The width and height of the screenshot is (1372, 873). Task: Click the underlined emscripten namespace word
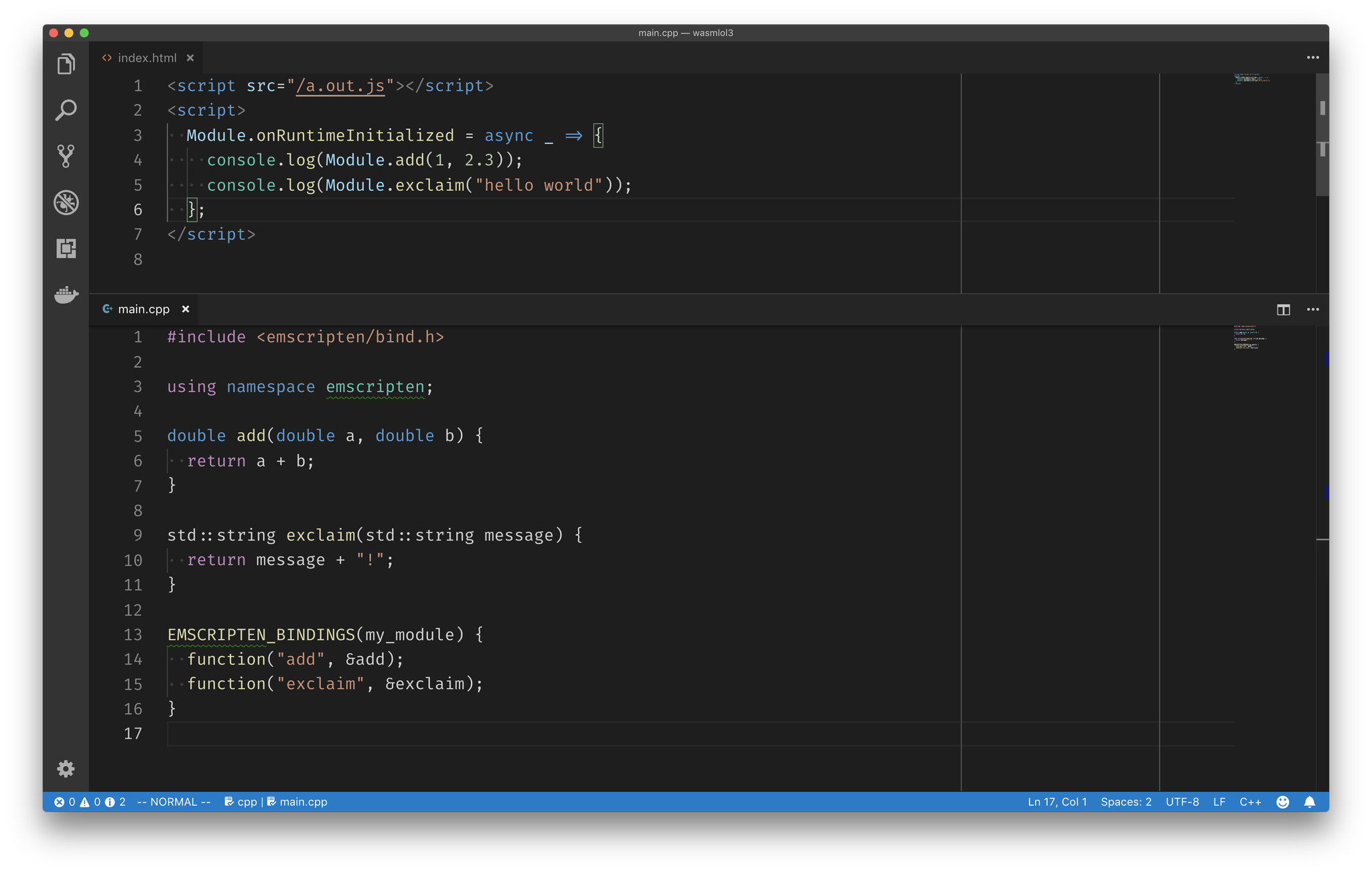pos(375,387)
